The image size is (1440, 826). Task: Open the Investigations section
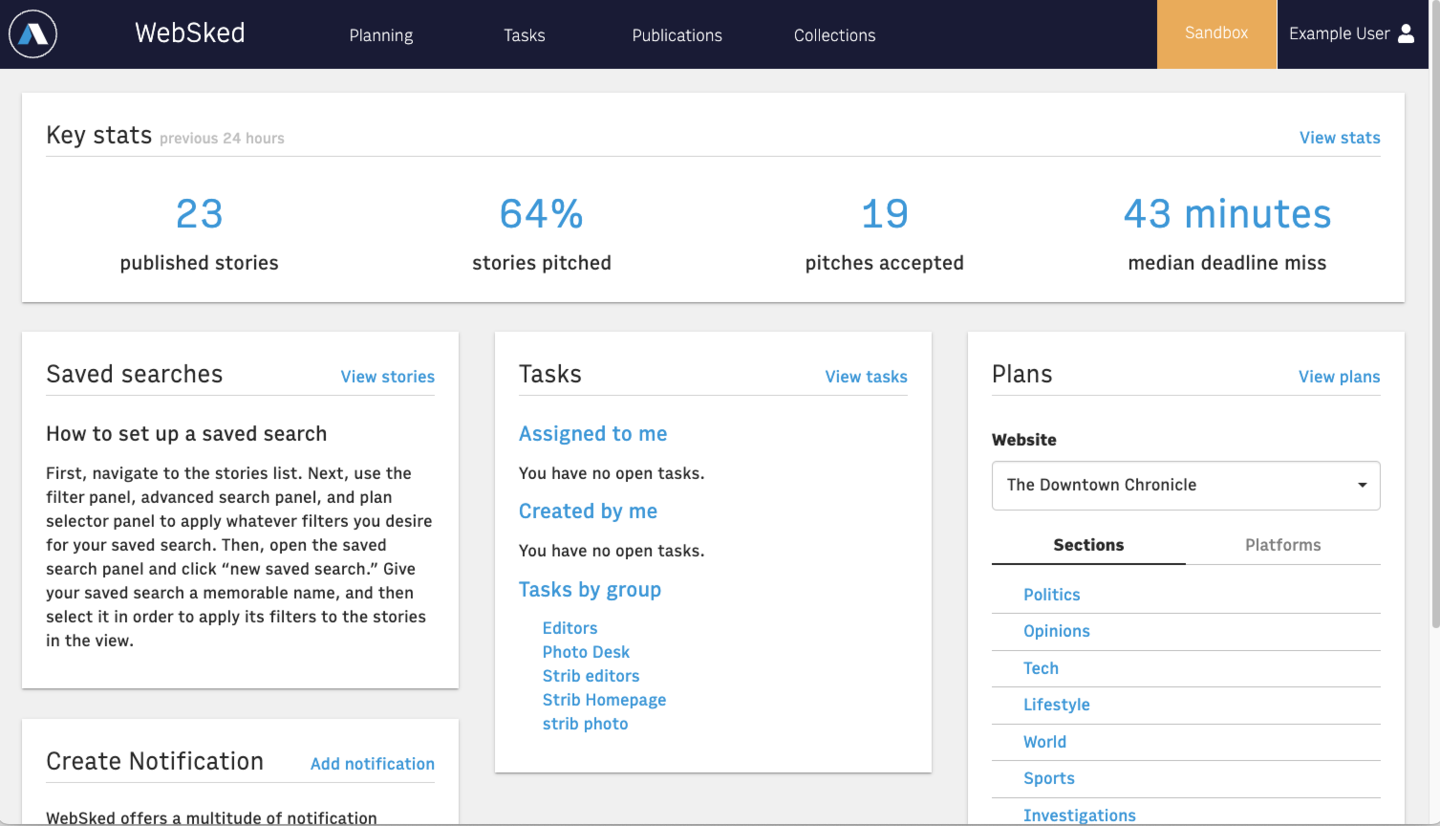(1079, 815)
